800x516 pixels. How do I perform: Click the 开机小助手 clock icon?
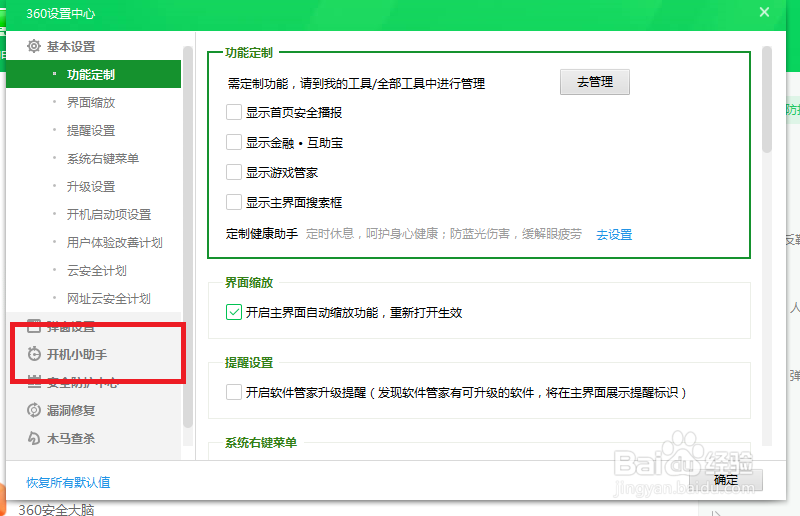tap(34, 354)
